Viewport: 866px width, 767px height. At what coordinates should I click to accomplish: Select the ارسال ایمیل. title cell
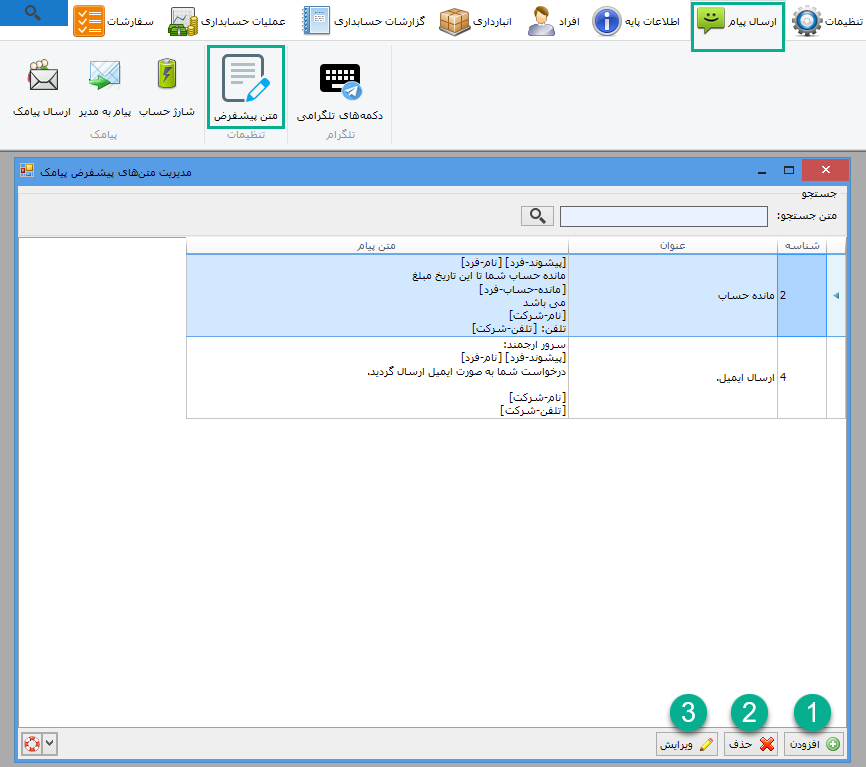[673, 378]
